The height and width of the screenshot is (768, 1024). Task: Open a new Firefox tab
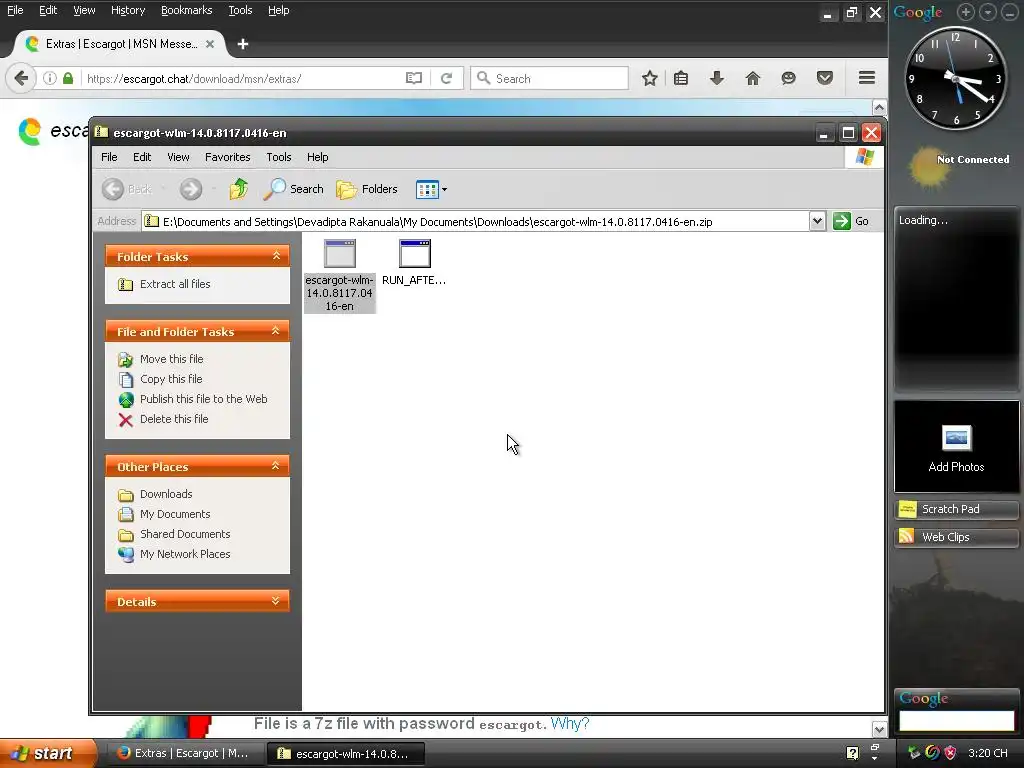(x=243, y=44)
